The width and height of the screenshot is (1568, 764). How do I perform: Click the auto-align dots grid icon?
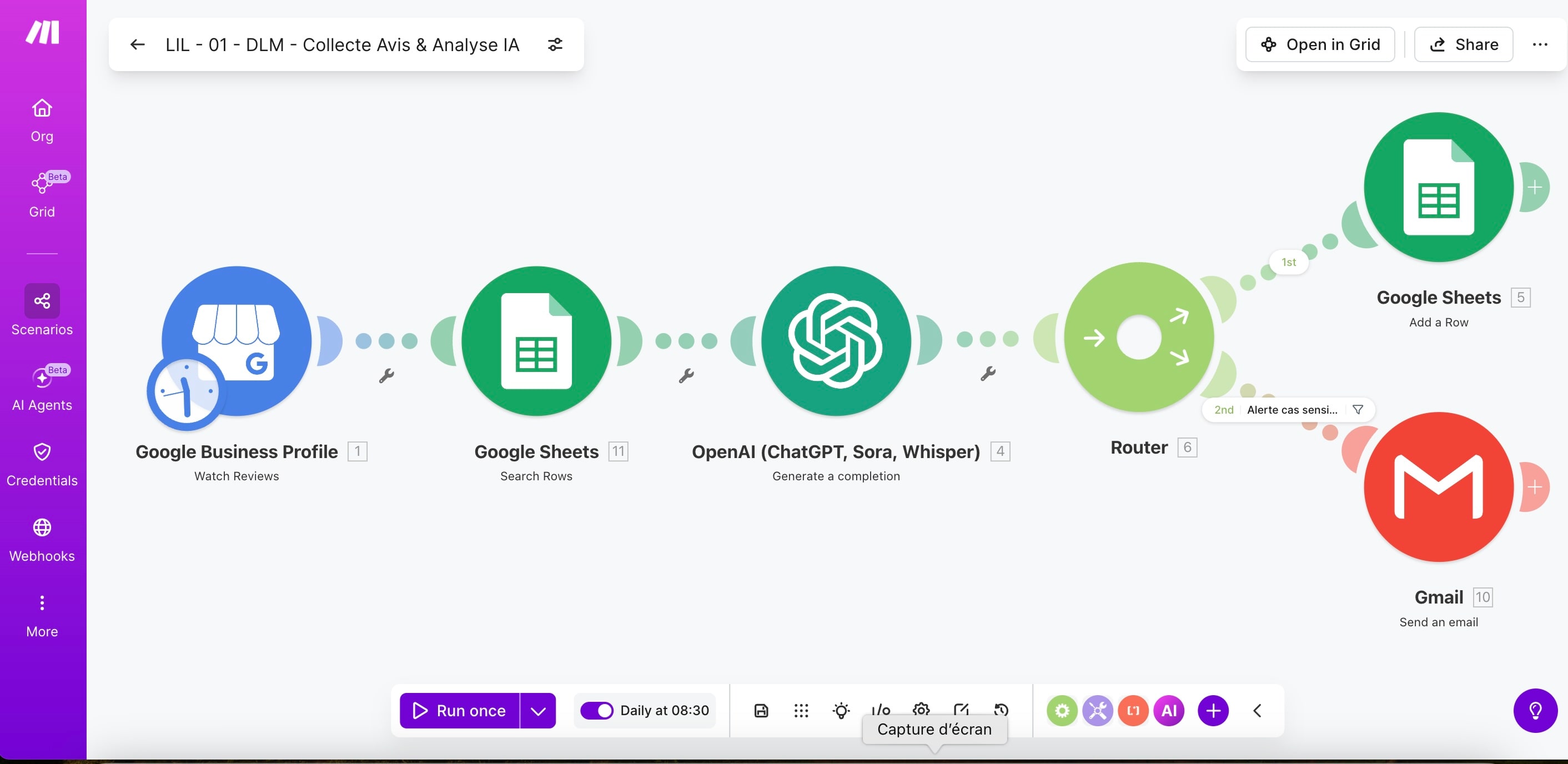801,711
